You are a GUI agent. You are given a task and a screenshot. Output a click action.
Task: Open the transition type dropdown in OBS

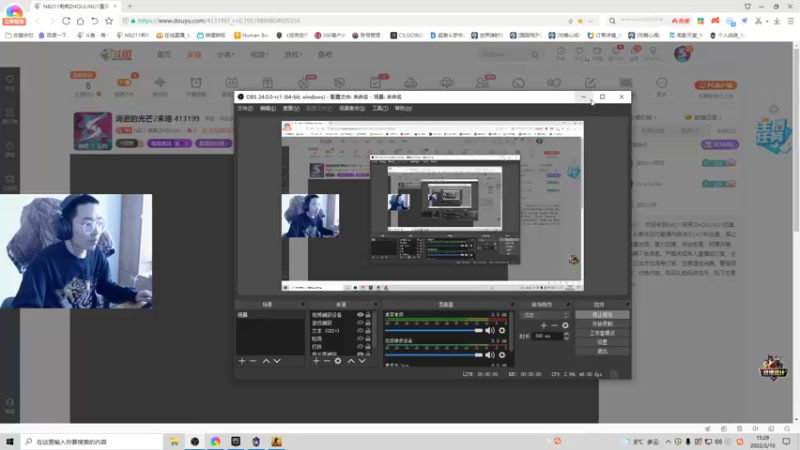[x=545, y=315]
